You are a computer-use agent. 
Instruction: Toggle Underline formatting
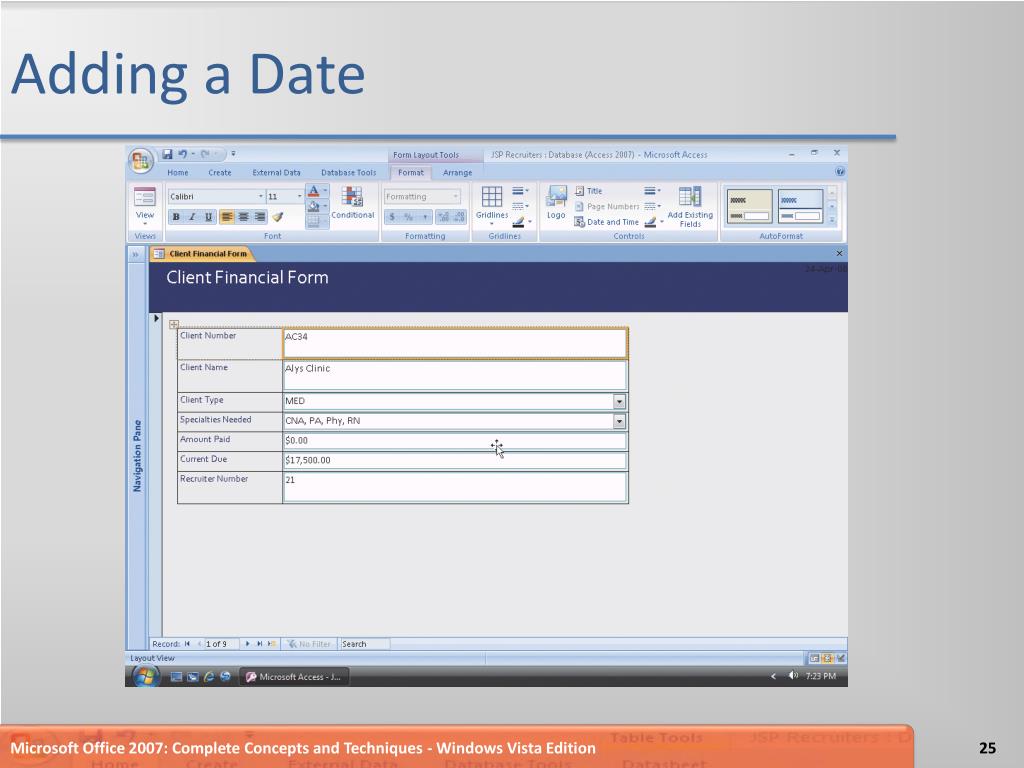[x=208, y=217]
